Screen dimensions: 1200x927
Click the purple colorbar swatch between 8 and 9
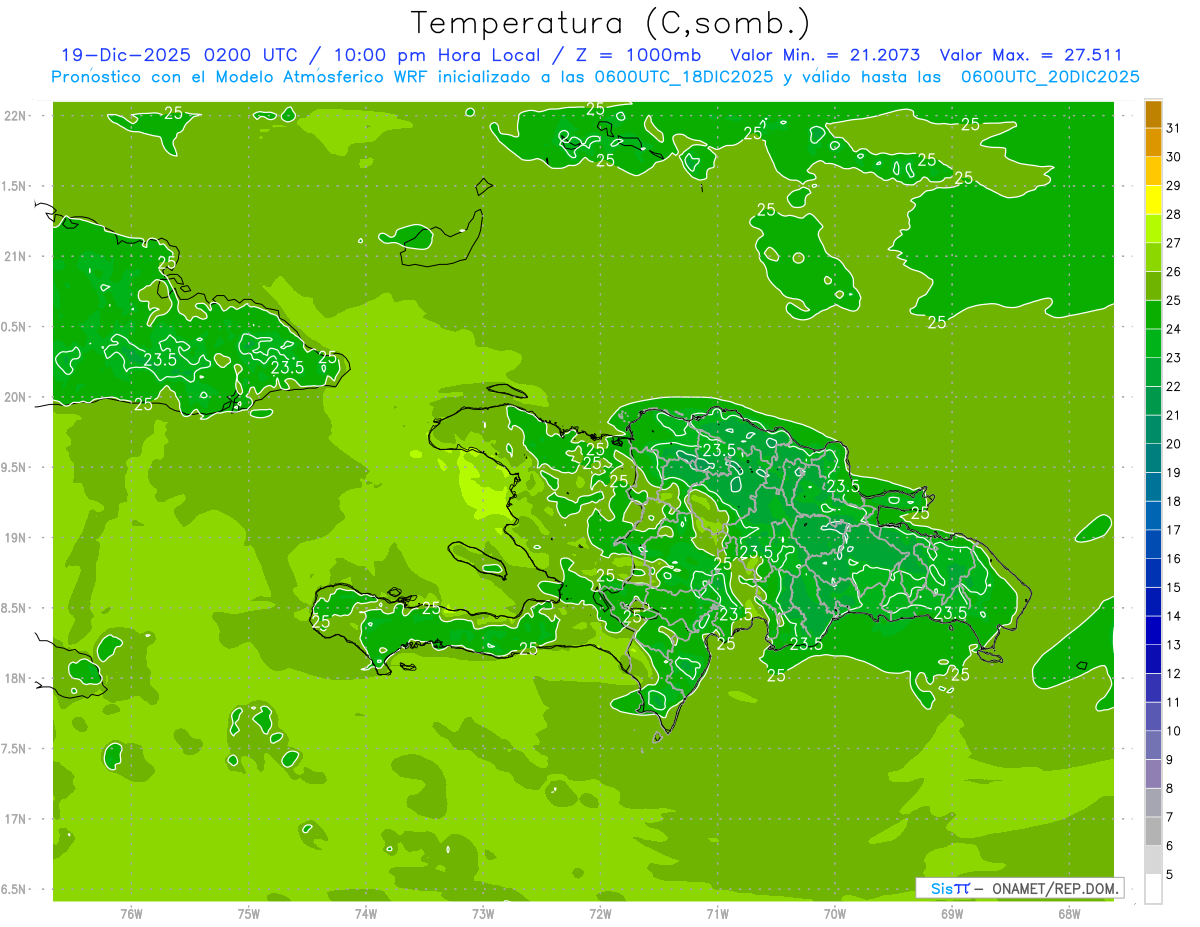pos(1153,774)
